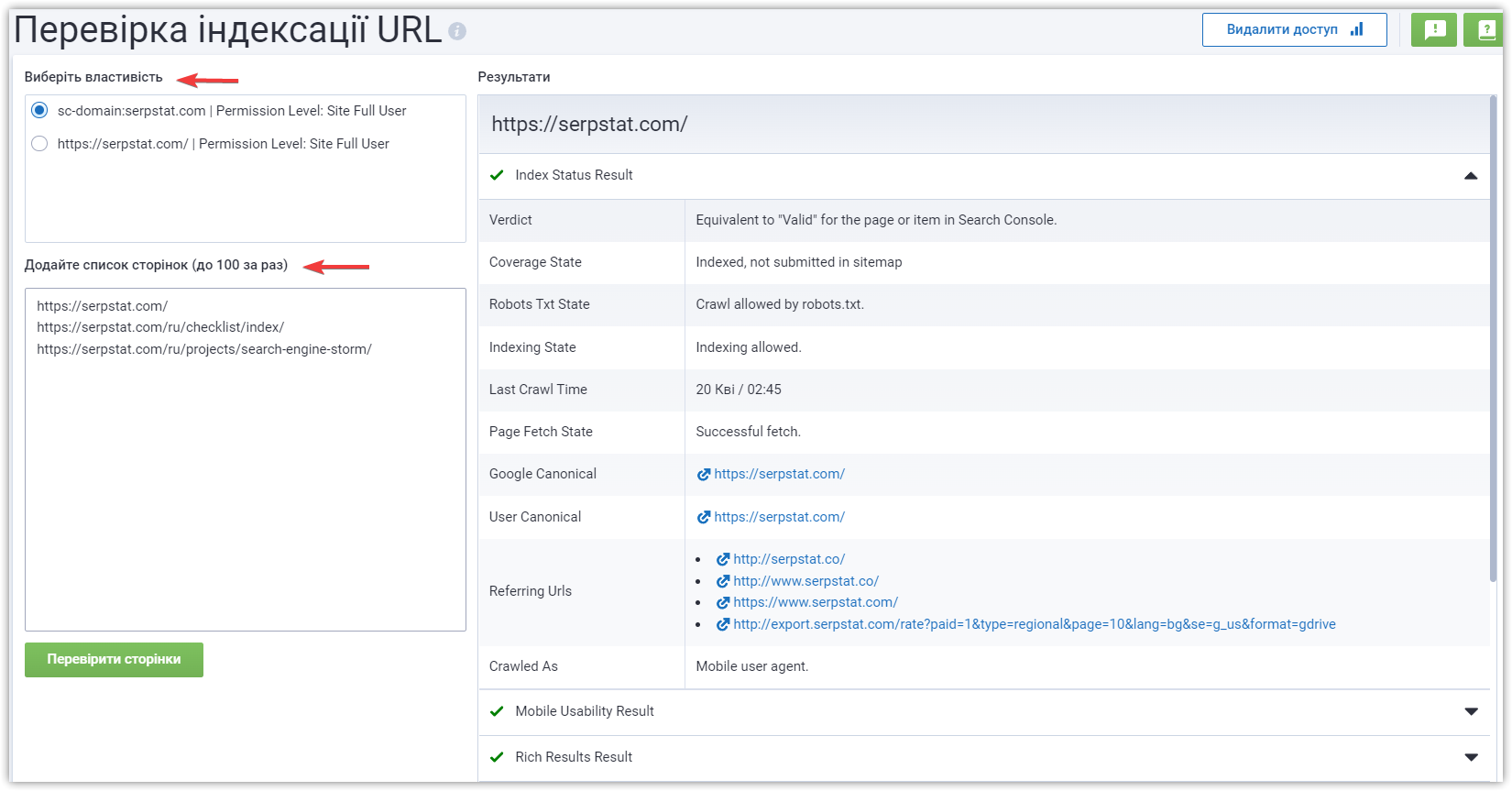Click the Index Status Result green checkmark
Screen dimensions: 1512x791
[x=497, y=175]
